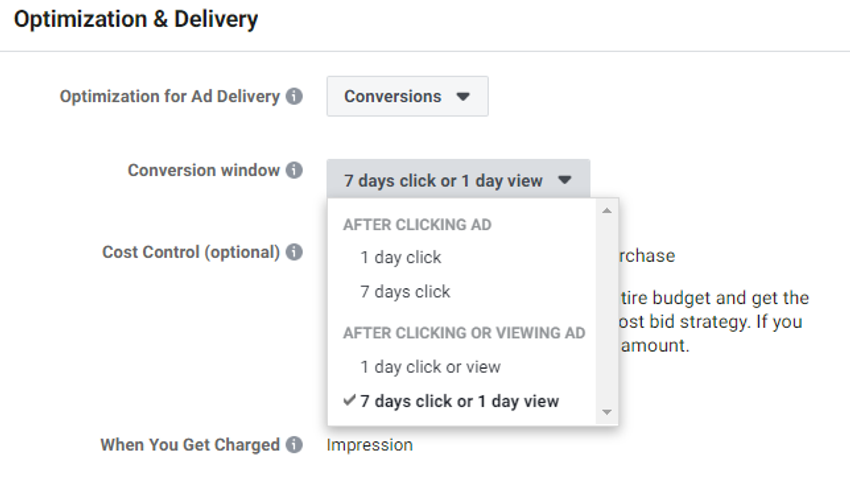
Task: Pick the "1 day click or view" option
Action: click(x=430, y=367)
